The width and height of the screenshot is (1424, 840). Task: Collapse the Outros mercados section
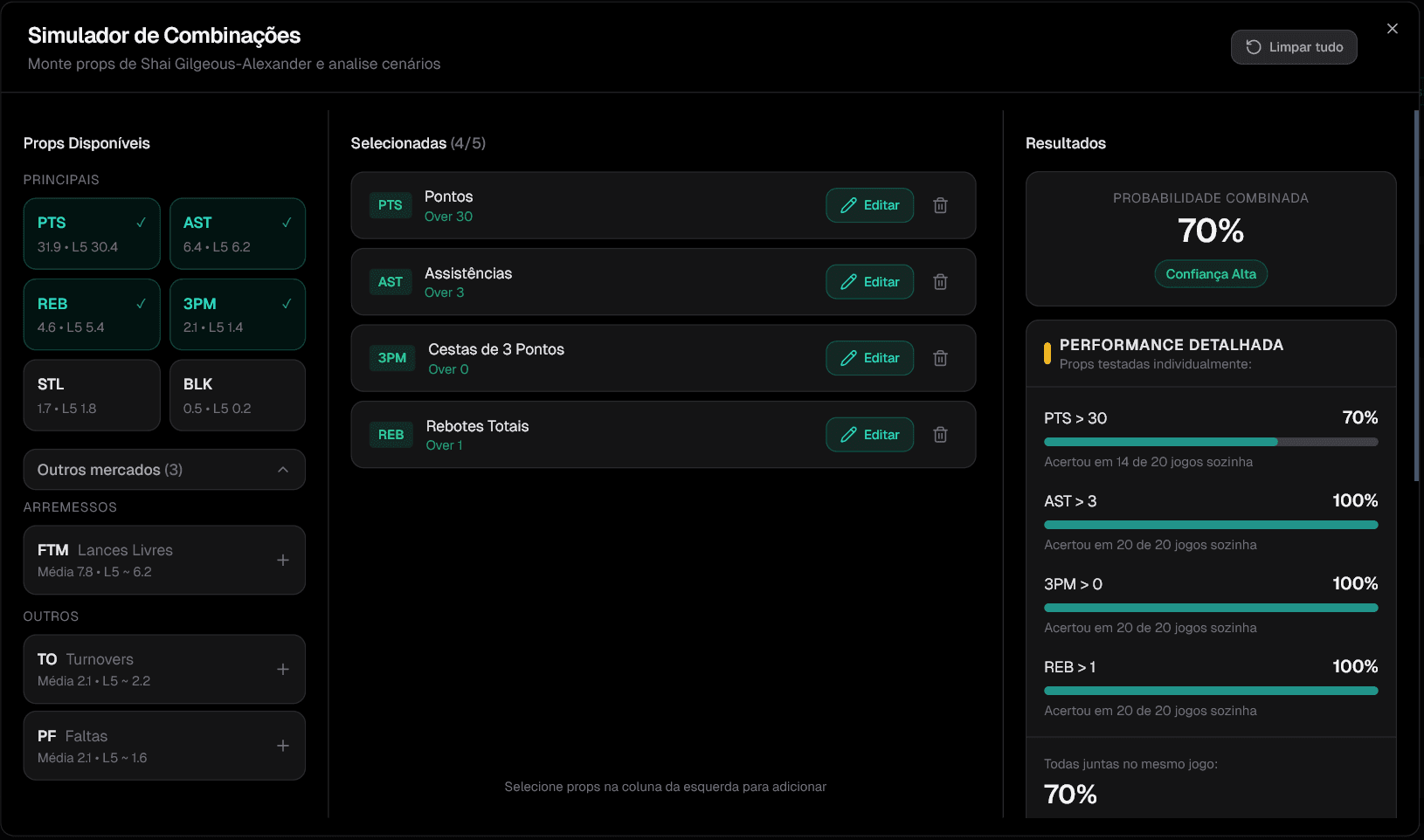[x=164, y=470]
